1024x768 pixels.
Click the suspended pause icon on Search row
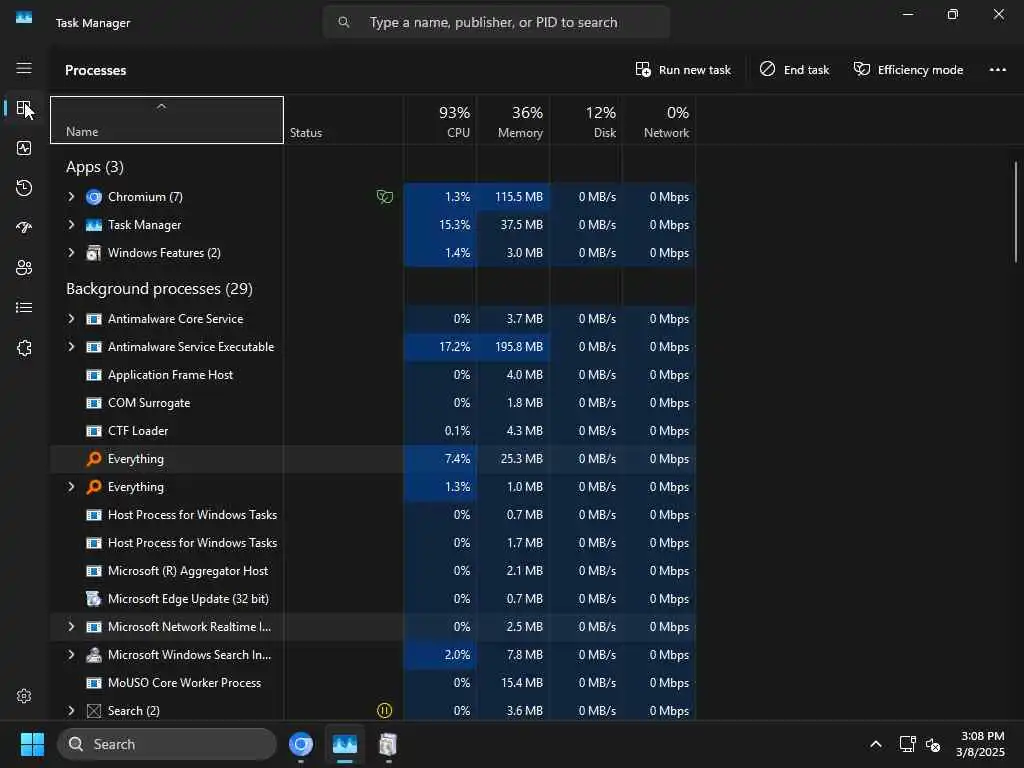(x=385, y=711)
